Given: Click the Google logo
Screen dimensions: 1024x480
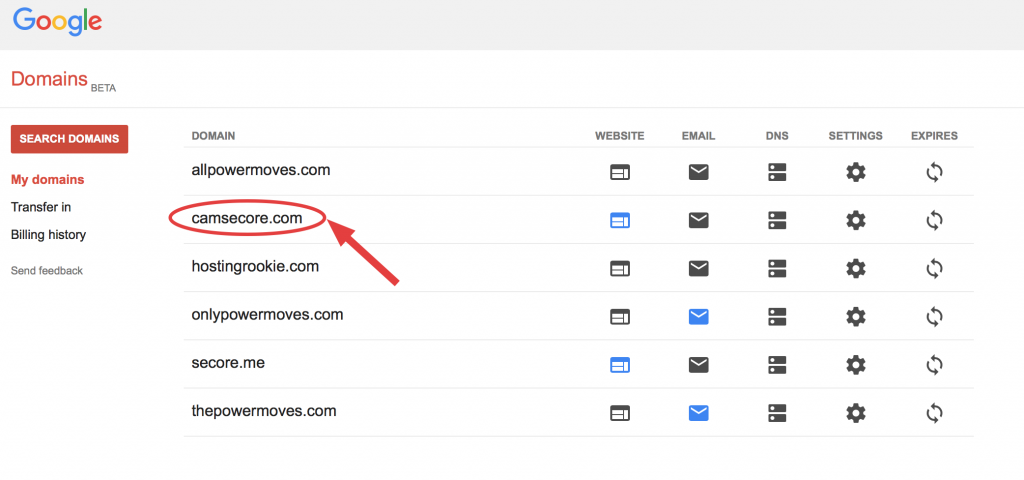Looking at the screenshot, I should [x=57, y=22].
